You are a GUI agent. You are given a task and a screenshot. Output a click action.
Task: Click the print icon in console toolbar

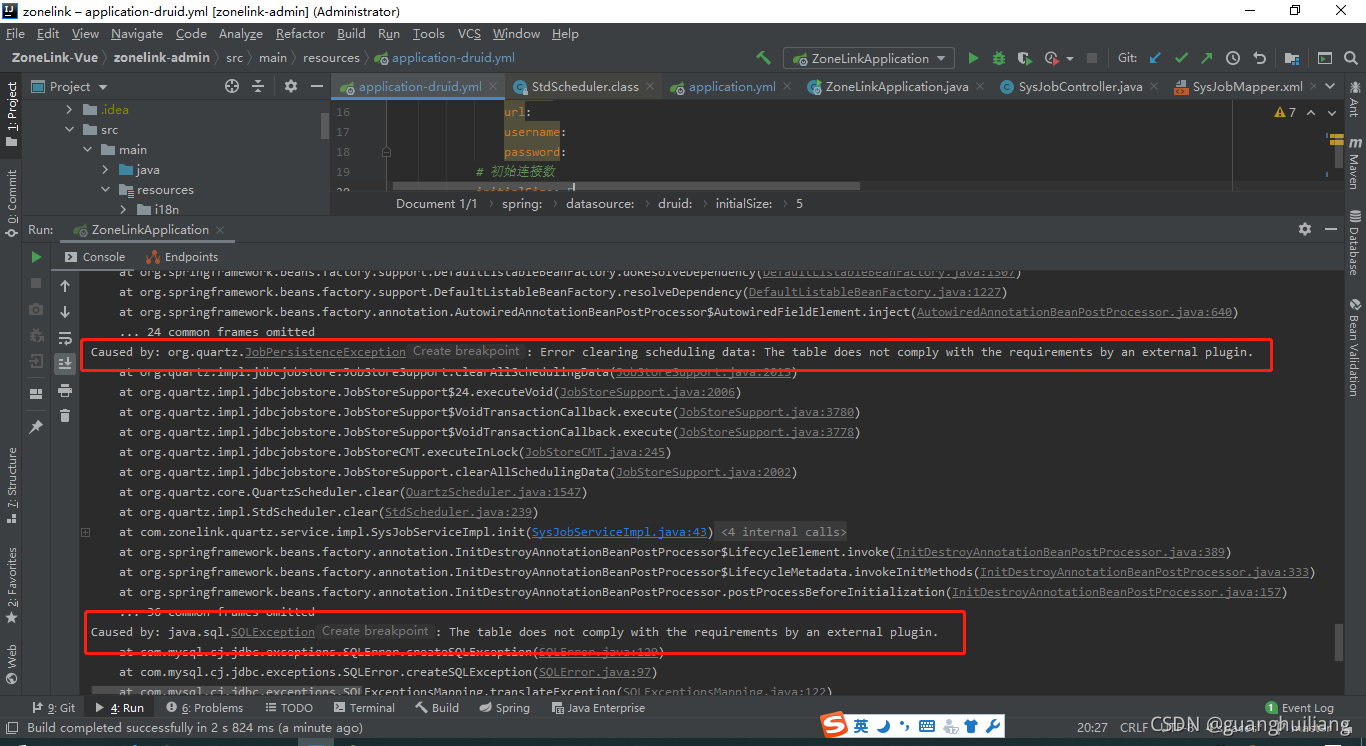click(64, 391)
